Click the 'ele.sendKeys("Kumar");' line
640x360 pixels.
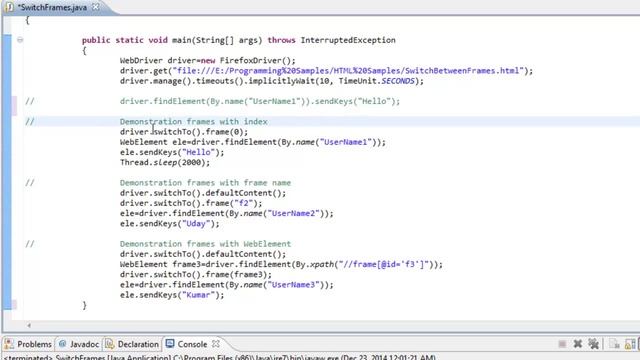coord(172,295)
